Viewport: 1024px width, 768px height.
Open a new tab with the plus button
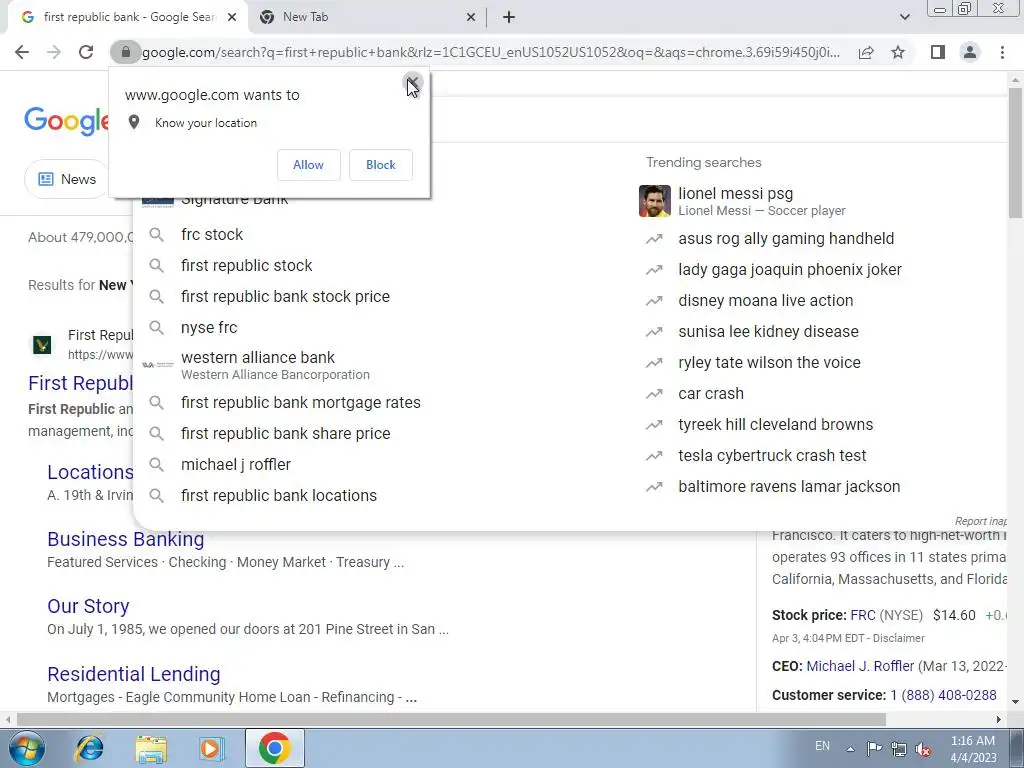[x=509, y=18]
